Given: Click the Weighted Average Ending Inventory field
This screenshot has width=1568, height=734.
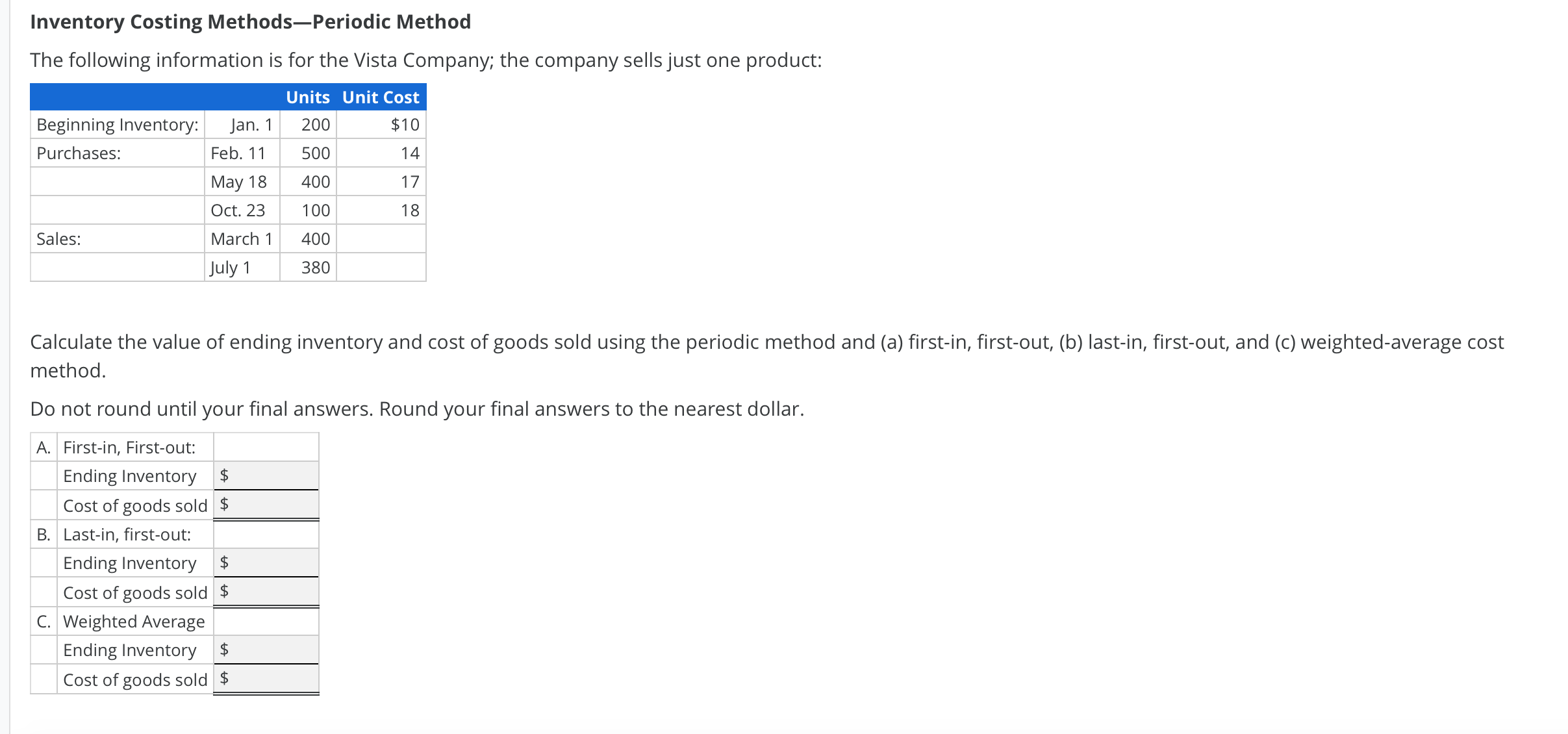Looking at the screenshot, I should [x=268, y=650].
